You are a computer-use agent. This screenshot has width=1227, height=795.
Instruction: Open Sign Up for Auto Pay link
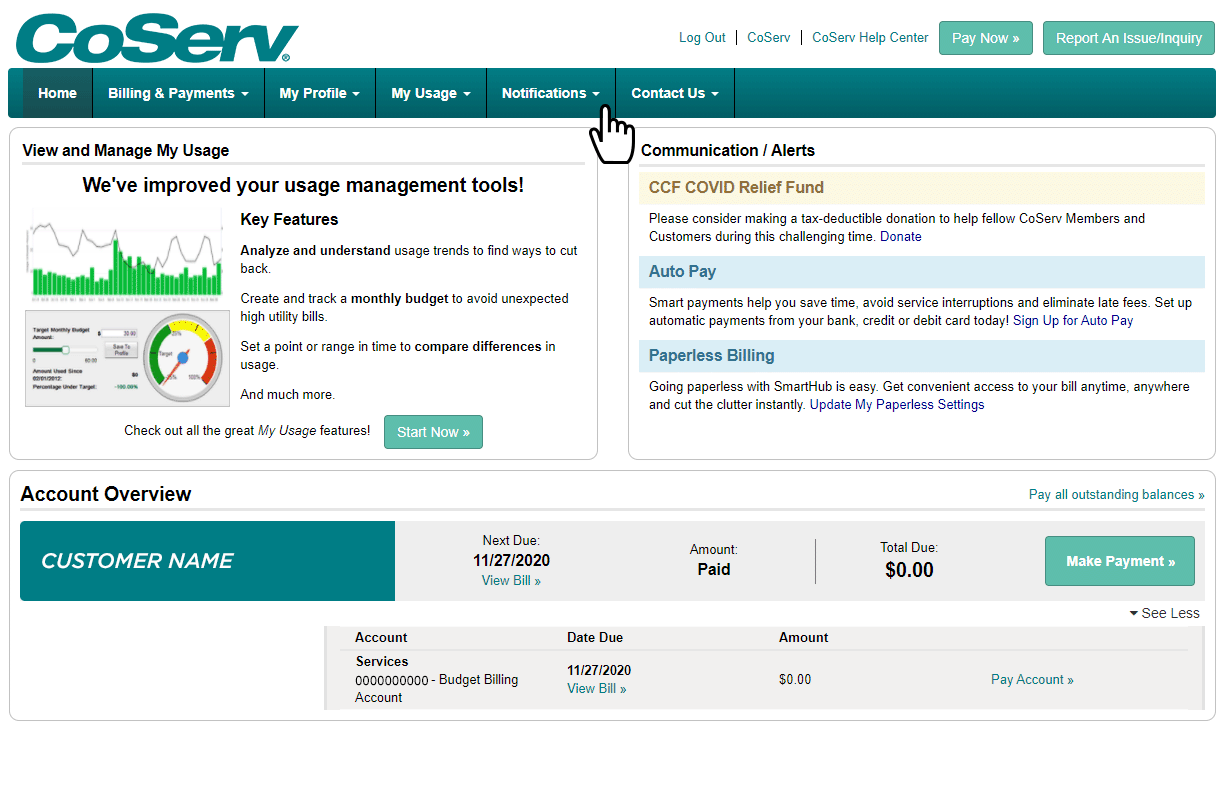[x=1073, y=321]
